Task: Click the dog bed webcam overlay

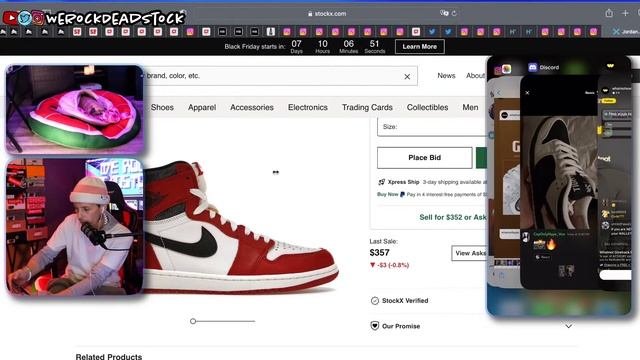Action: click(74, 109)
